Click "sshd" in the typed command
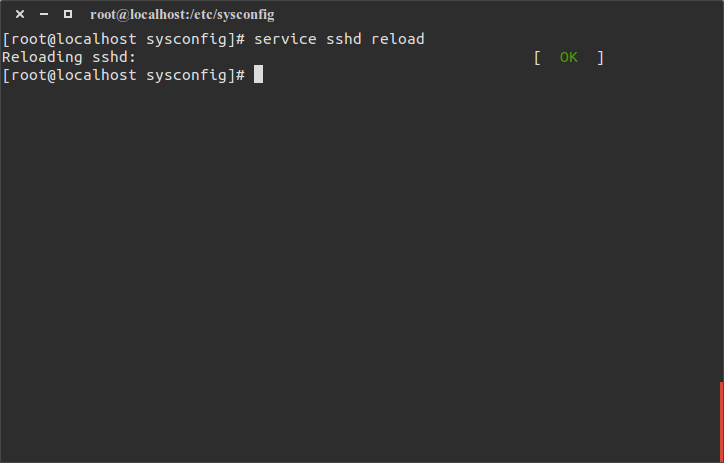This screenshot has height=463, width=724. coord(345,39)
